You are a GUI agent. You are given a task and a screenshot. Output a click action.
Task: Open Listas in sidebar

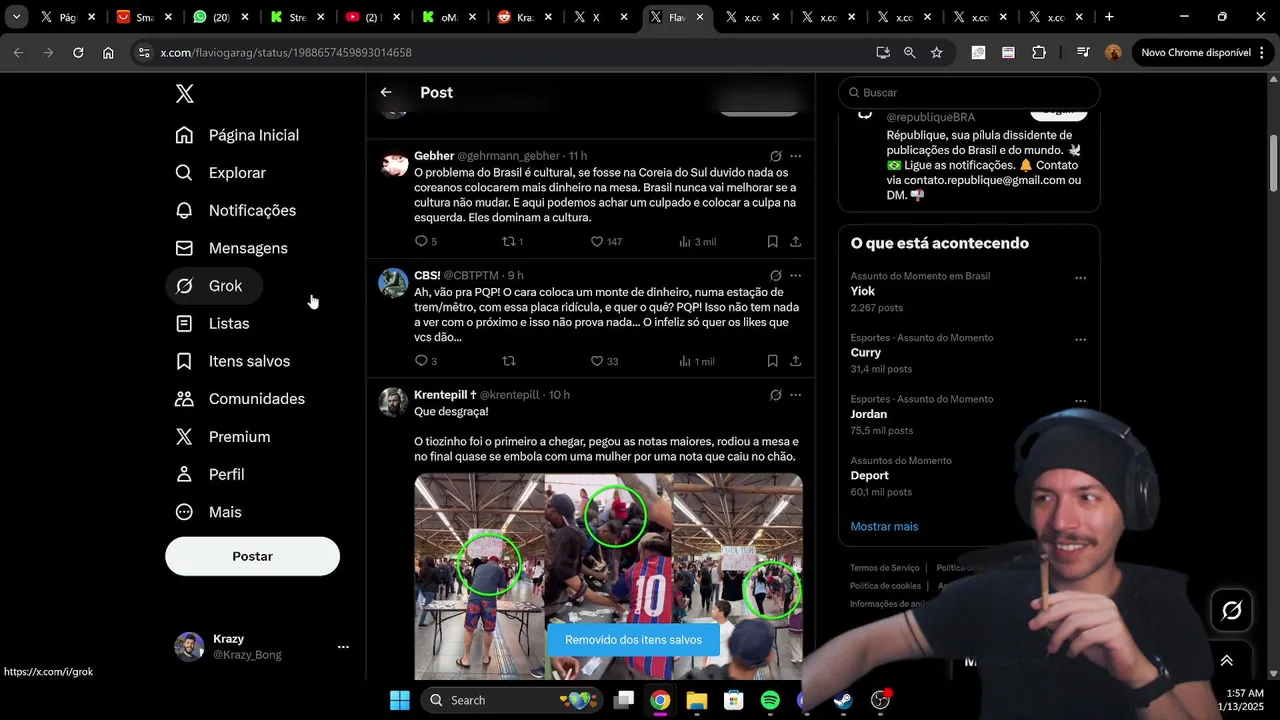point(212,323)
